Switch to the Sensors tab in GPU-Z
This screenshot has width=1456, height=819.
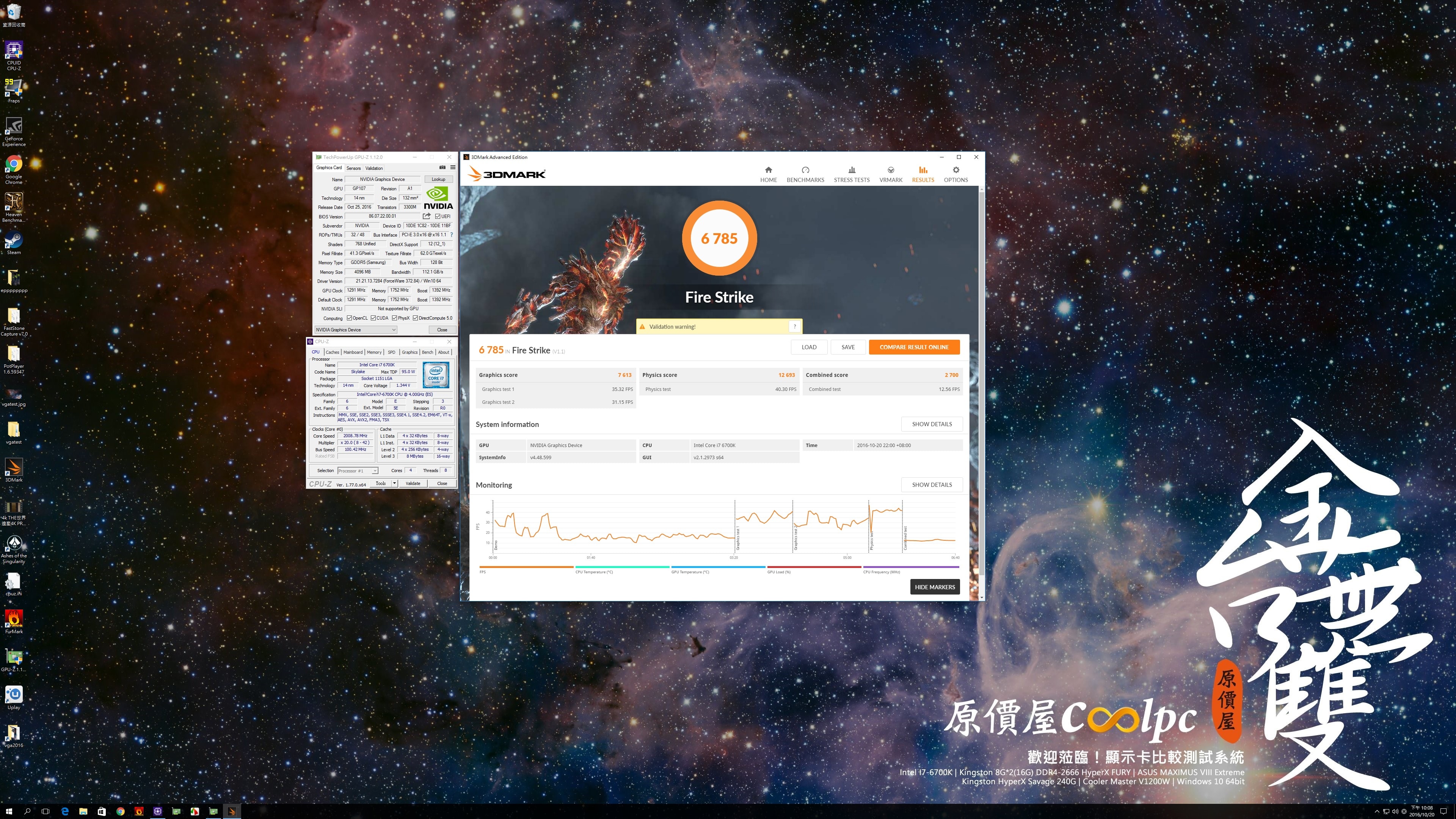pyautogui.click(x=353, y=168)
